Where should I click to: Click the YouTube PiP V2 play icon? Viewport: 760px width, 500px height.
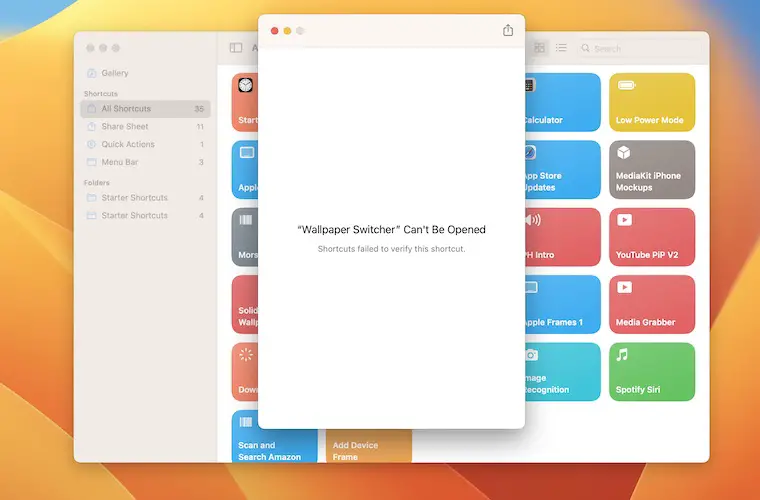(x=624, y=220)
